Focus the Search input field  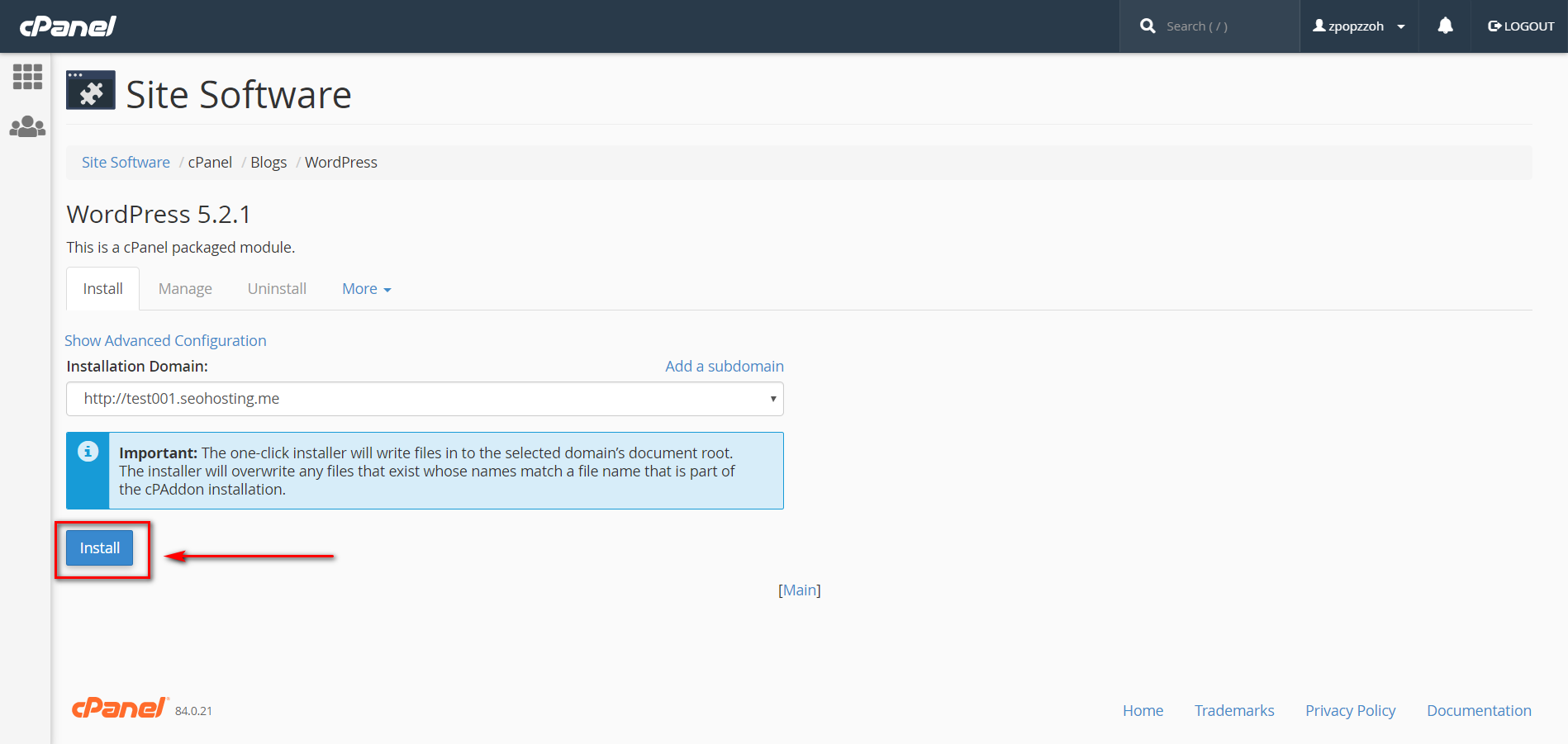coord(1228,26)
